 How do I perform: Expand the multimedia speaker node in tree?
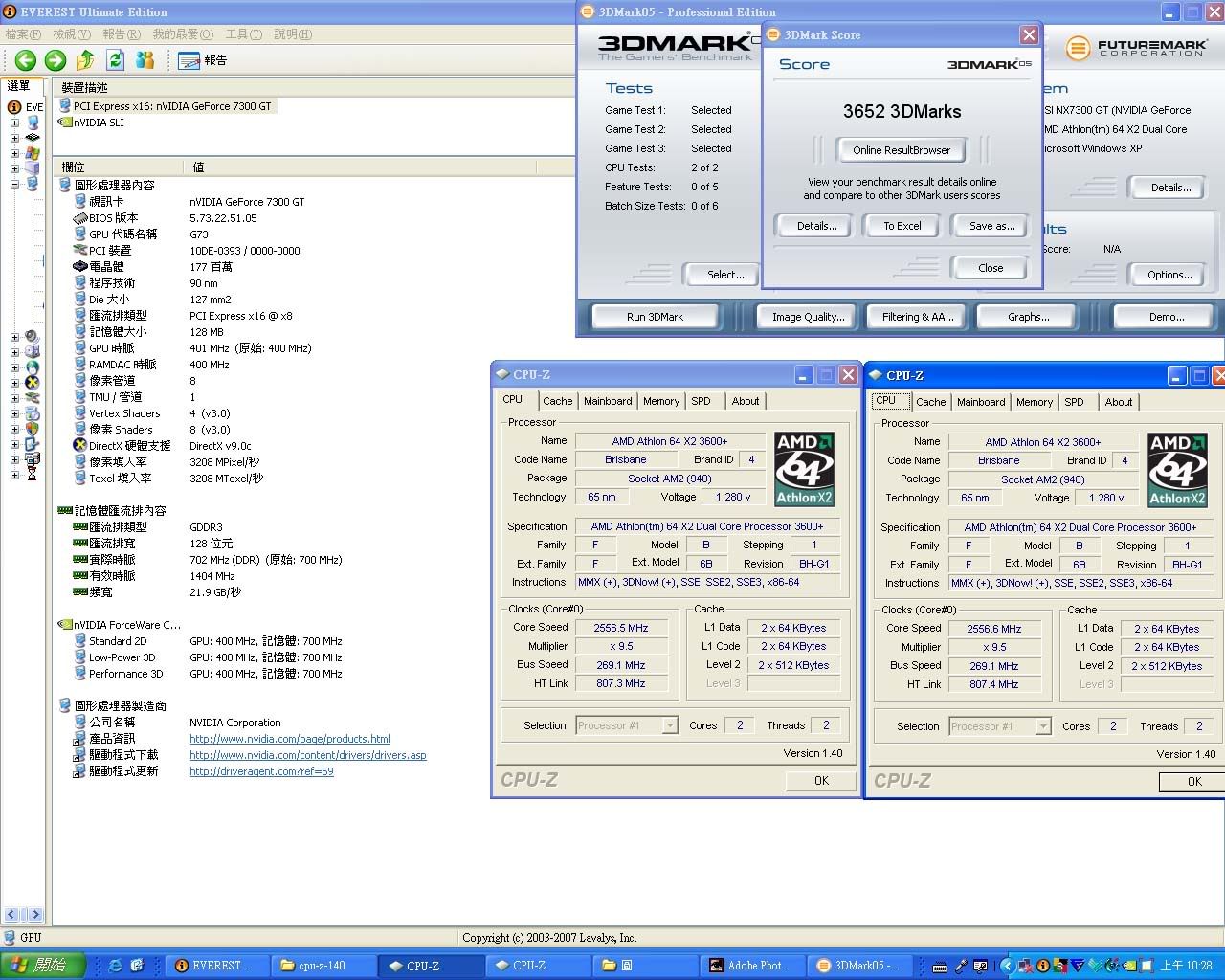[14, 337]
